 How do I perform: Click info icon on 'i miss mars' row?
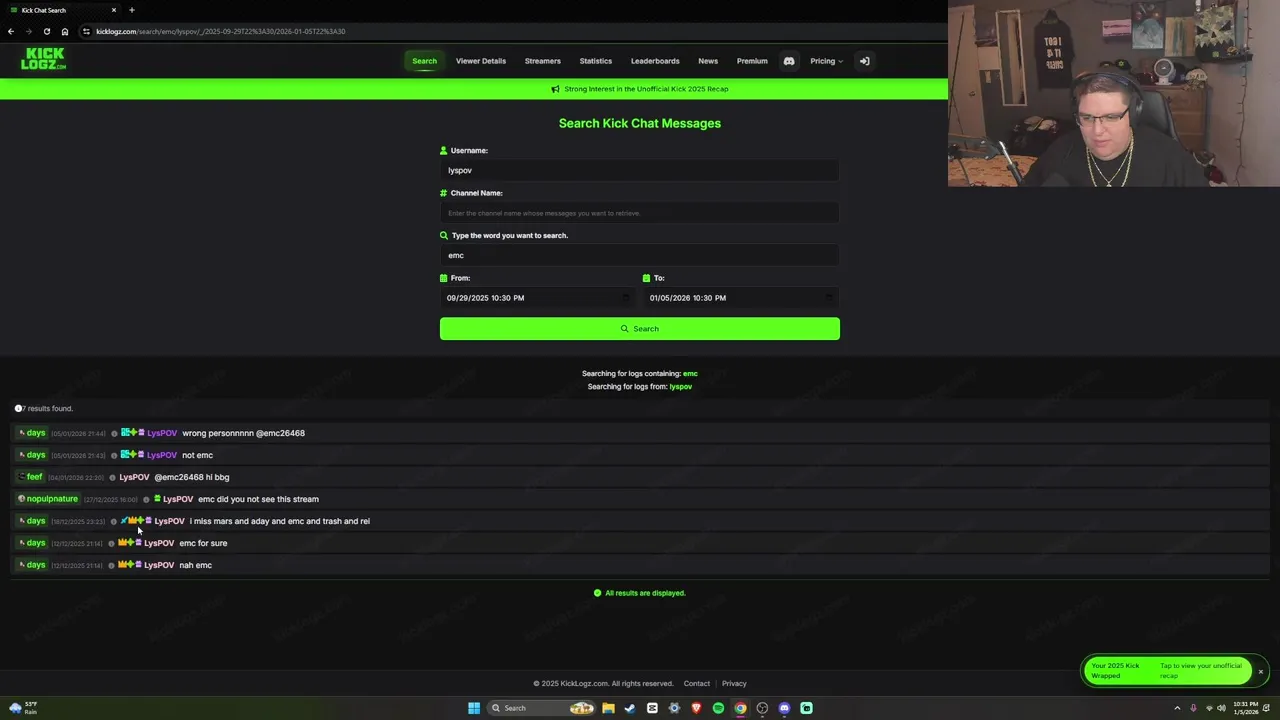coord(114,521)
